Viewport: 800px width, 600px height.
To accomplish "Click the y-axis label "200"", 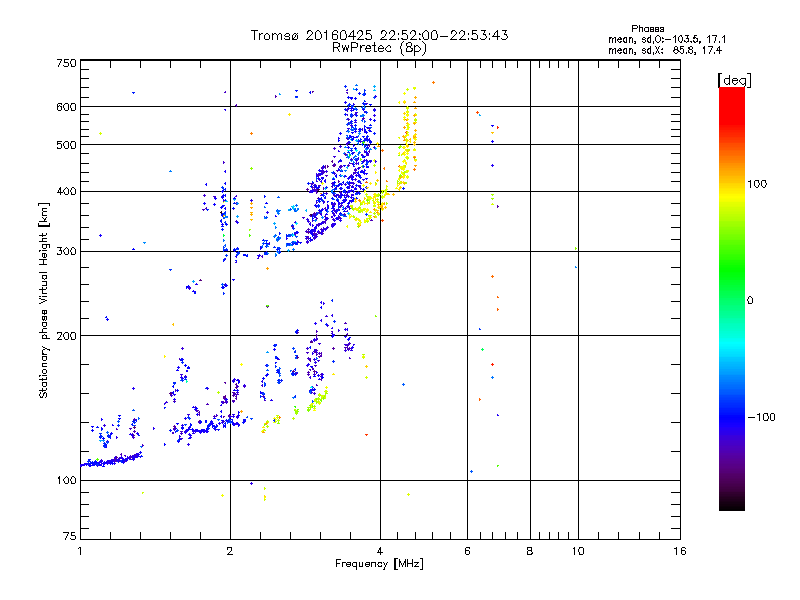I will pos(66,336).
